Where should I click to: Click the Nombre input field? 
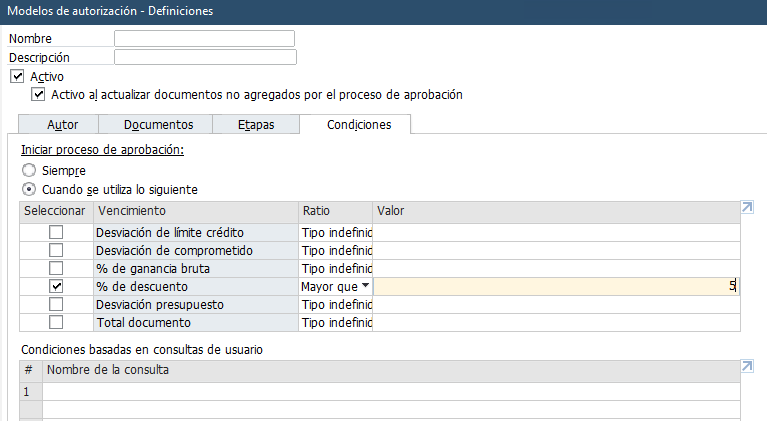(x=204, y=39)
